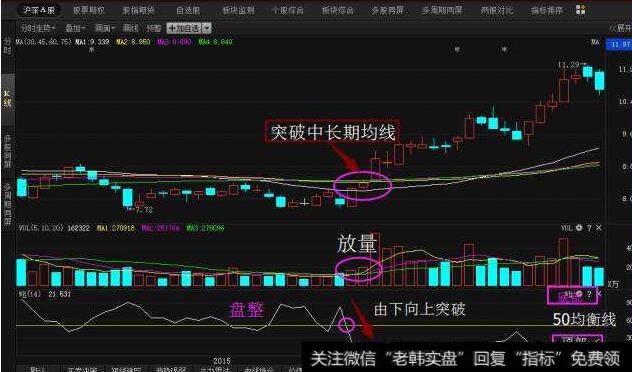632x372 pixels.
Task: Close the VOL indicator panel
Action: pyautogui.click(x=599, y=228)
